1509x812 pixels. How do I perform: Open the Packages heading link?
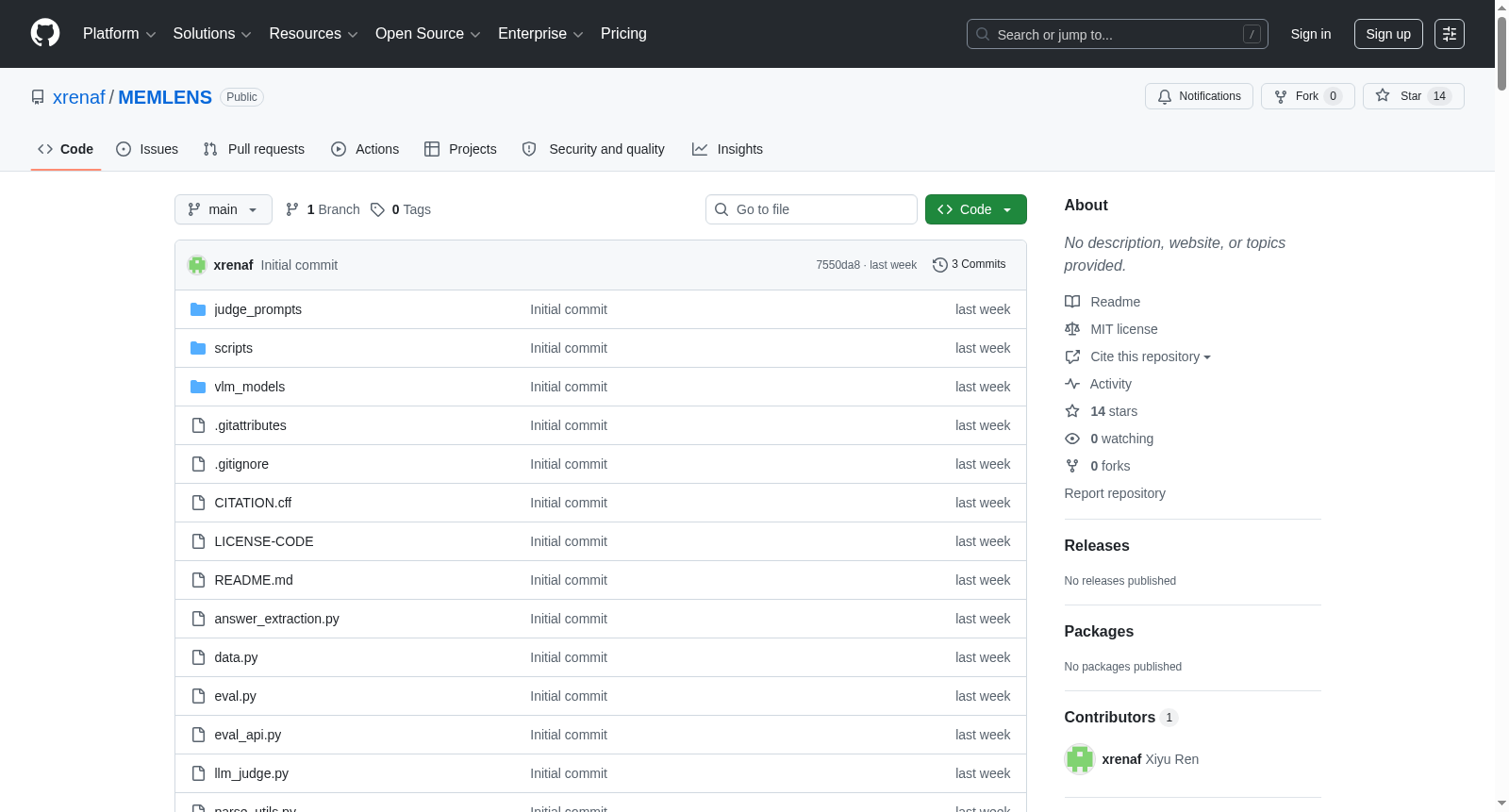(x=1099, y=632)
